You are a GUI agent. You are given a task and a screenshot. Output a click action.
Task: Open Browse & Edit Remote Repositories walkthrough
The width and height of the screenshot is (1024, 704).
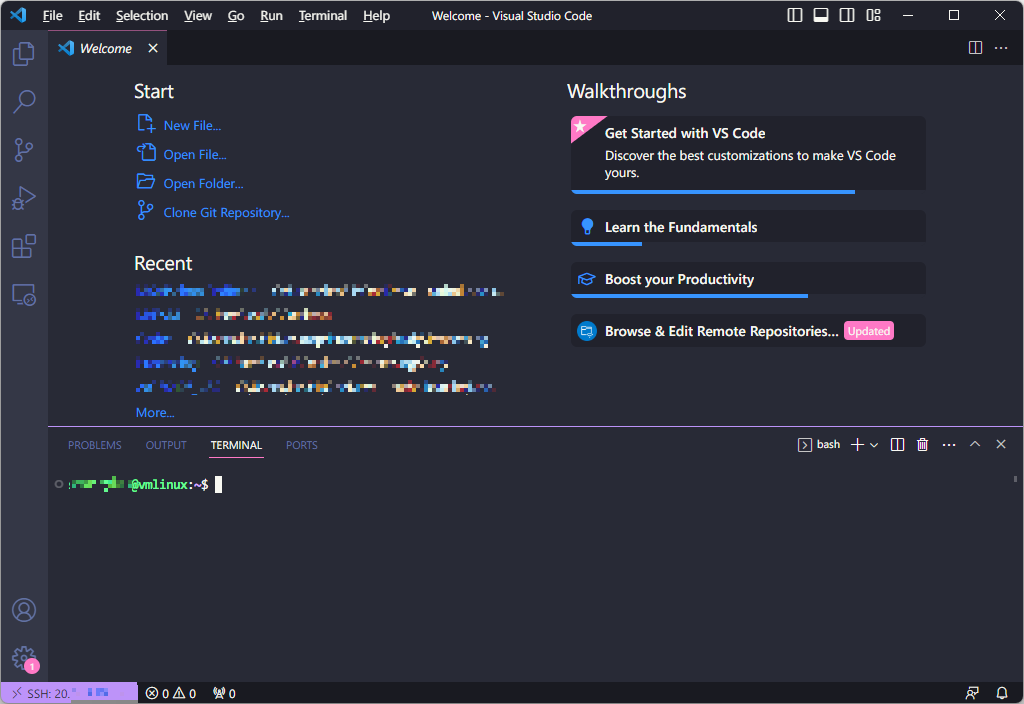(748, 331)
